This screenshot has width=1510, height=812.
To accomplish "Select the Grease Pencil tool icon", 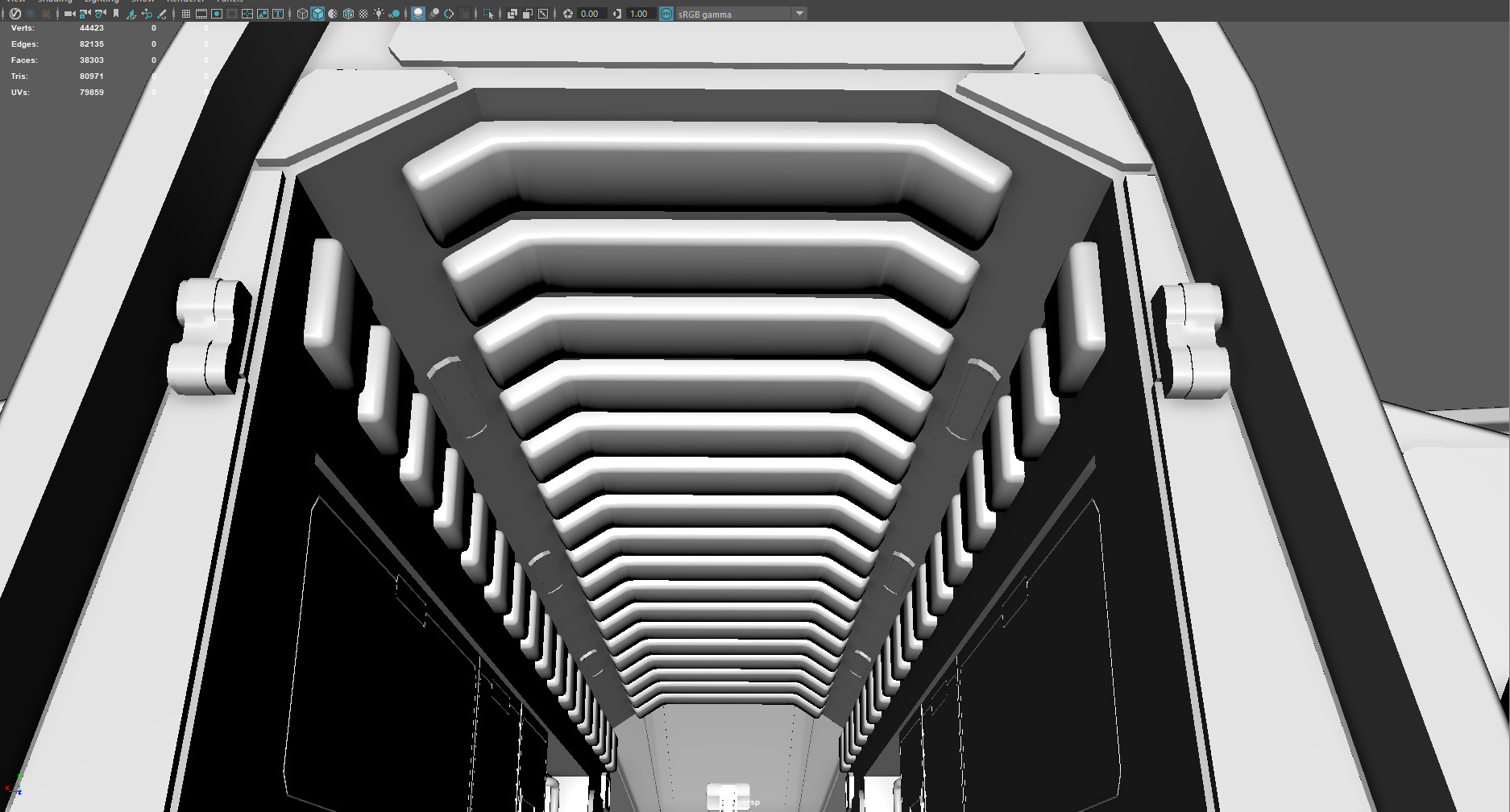I will 162,14.
